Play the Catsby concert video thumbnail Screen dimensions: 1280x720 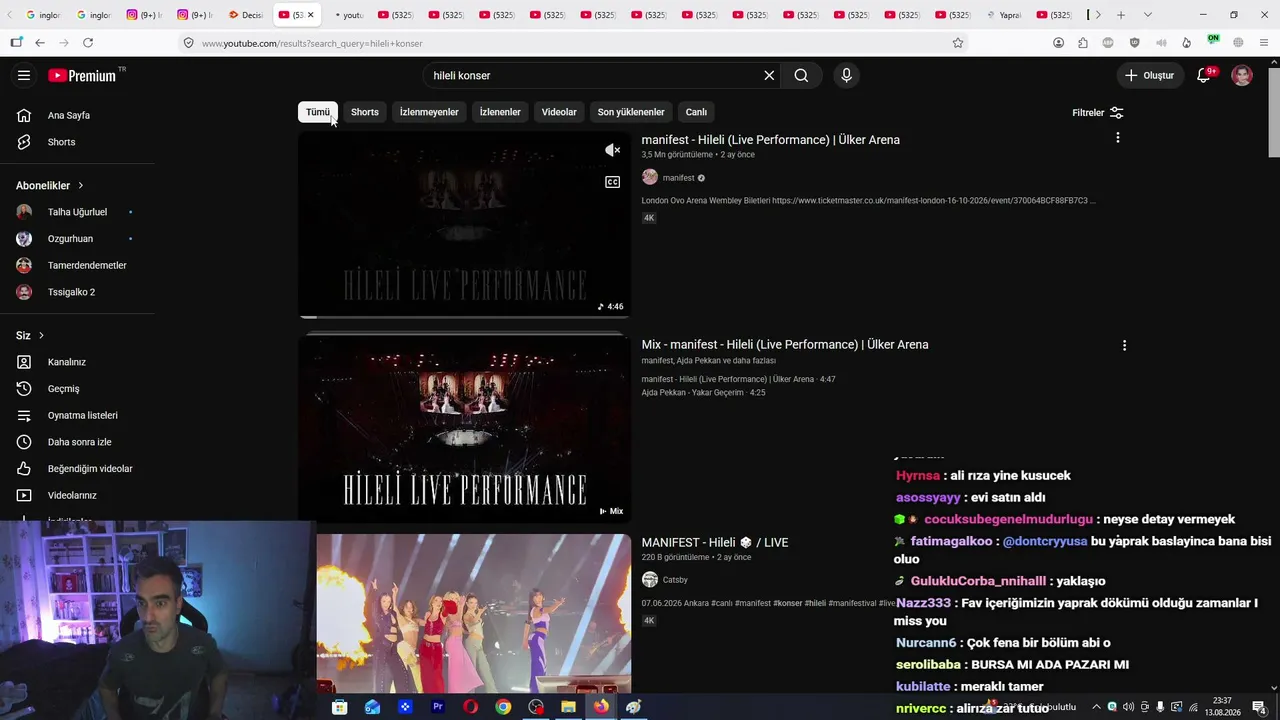474,613
